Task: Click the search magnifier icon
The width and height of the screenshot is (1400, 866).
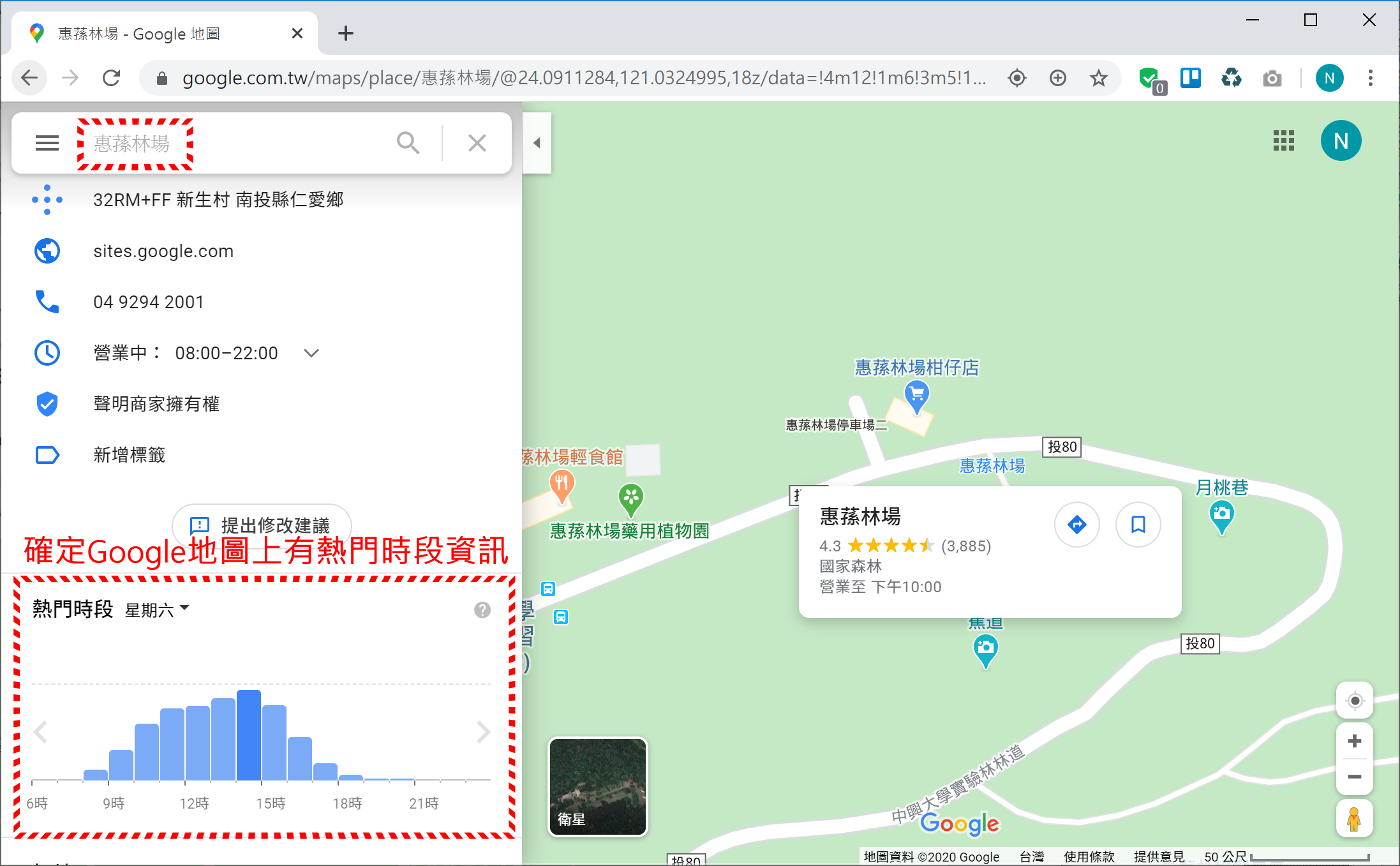Action: point(408,143)
